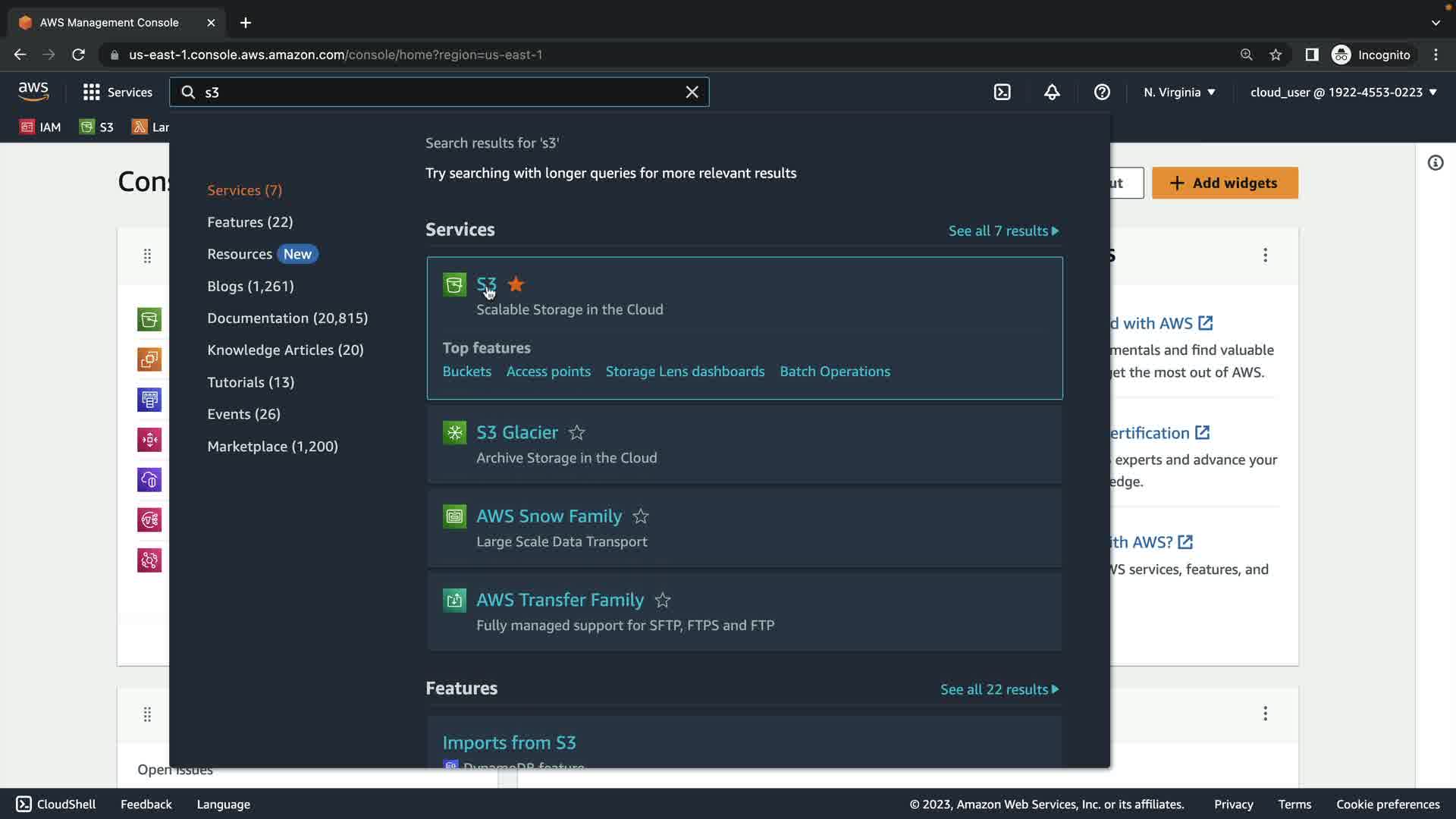This screenshot has height=819, width=1456.
Task: Open the IAM bookmark in favorites bar
Action: 40,127
